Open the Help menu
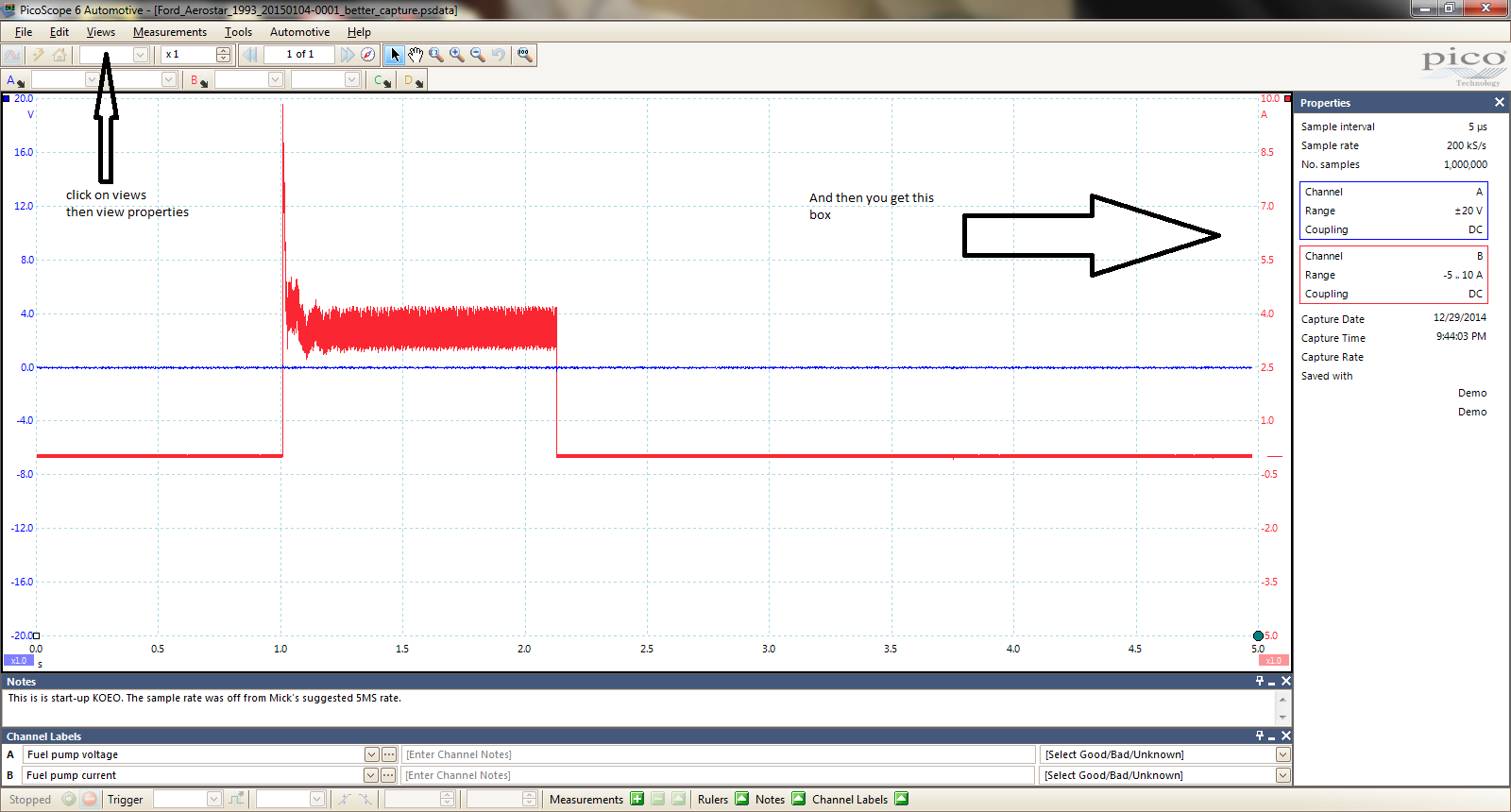This screenshot has height=812, width=1511. click(x=359, y=32)
